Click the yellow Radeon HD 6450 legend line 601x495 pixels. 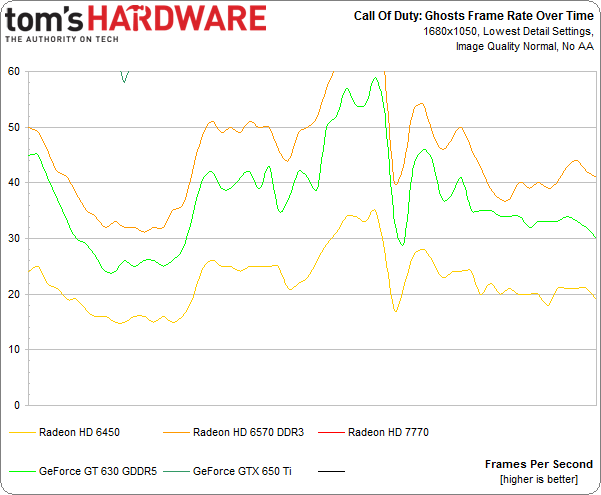22,433
